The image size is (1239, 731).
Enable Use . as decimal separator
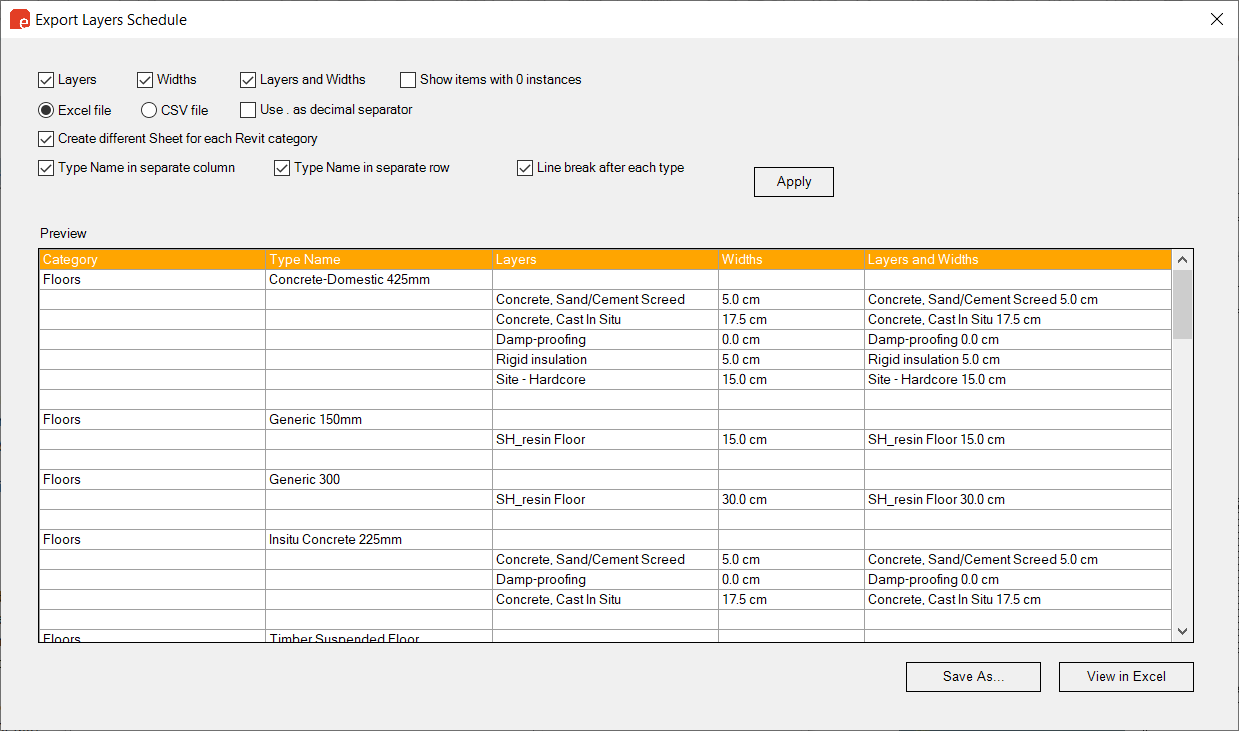[248, 110]
